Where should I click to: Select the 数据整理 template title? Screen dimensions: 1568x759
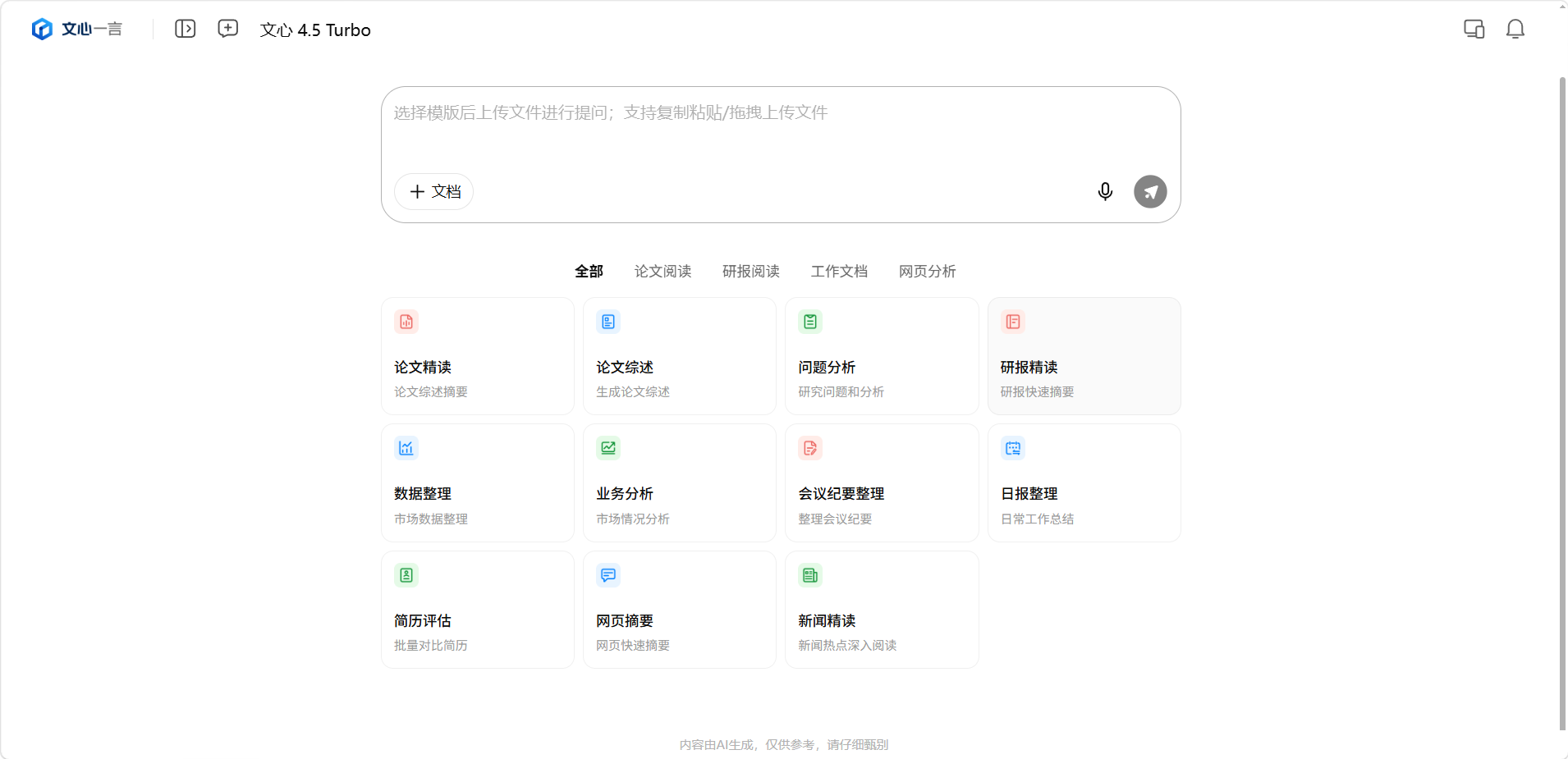pyautogui.click(x=423, y=494)
